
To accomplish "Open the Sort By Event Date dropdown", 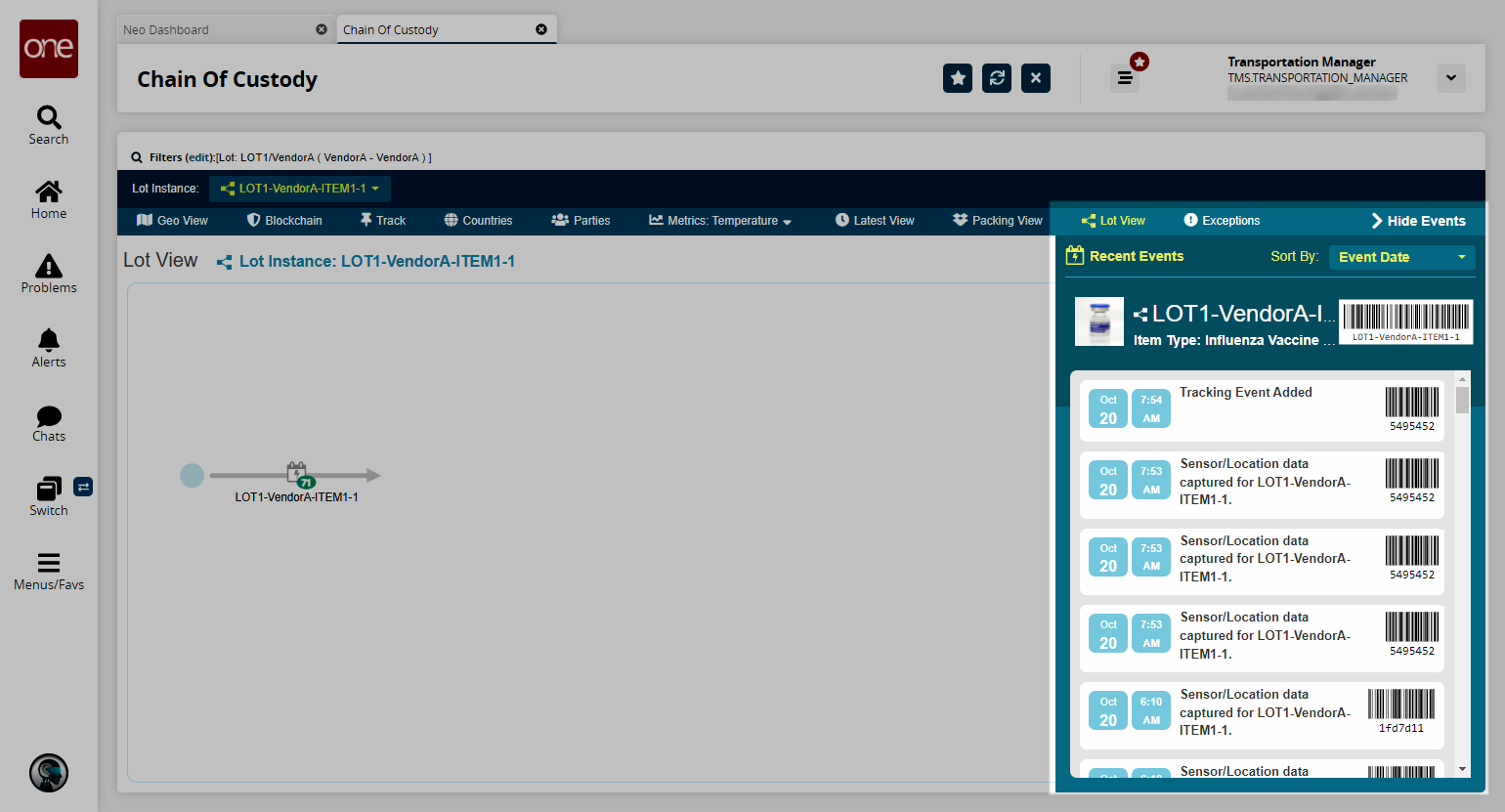I will (x=1402, y=257).
